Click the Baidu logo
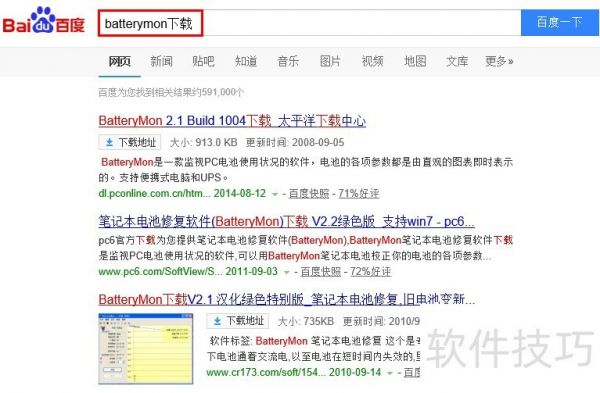The height and width of the screenshot is (393, 600). (x=43, y=21)
